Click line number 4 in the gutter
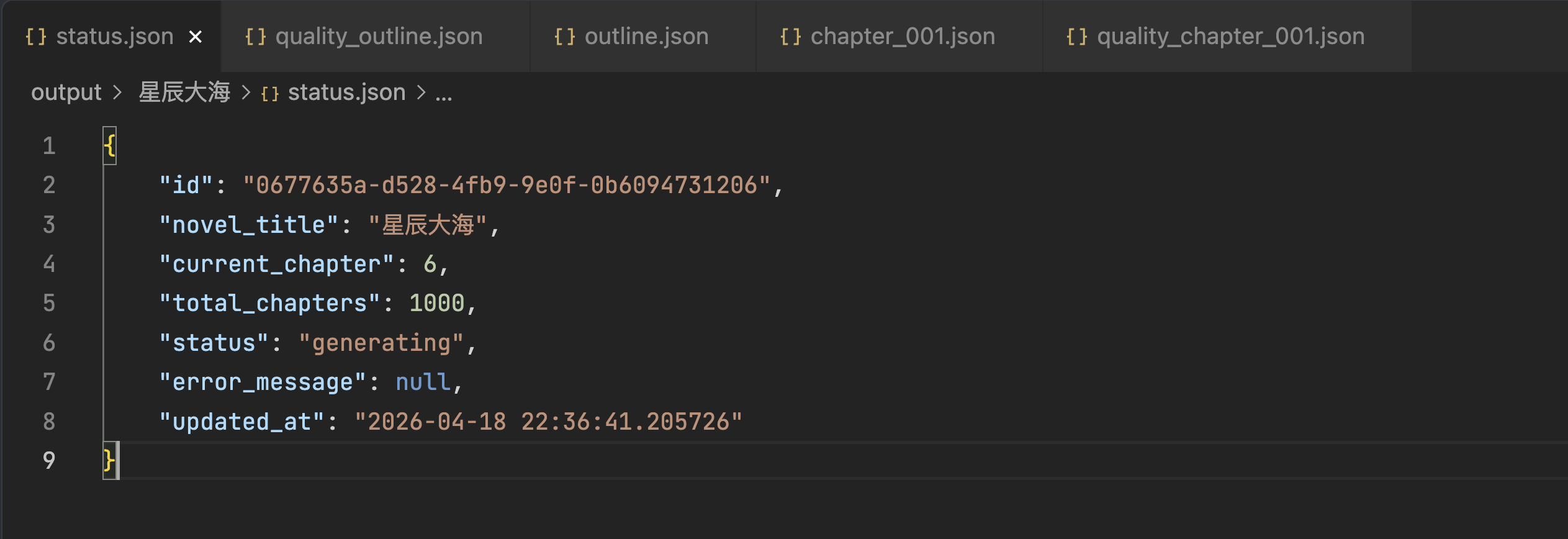This screenshot has width=1568, height=539. pyautogui.click(x=49, y=264)
